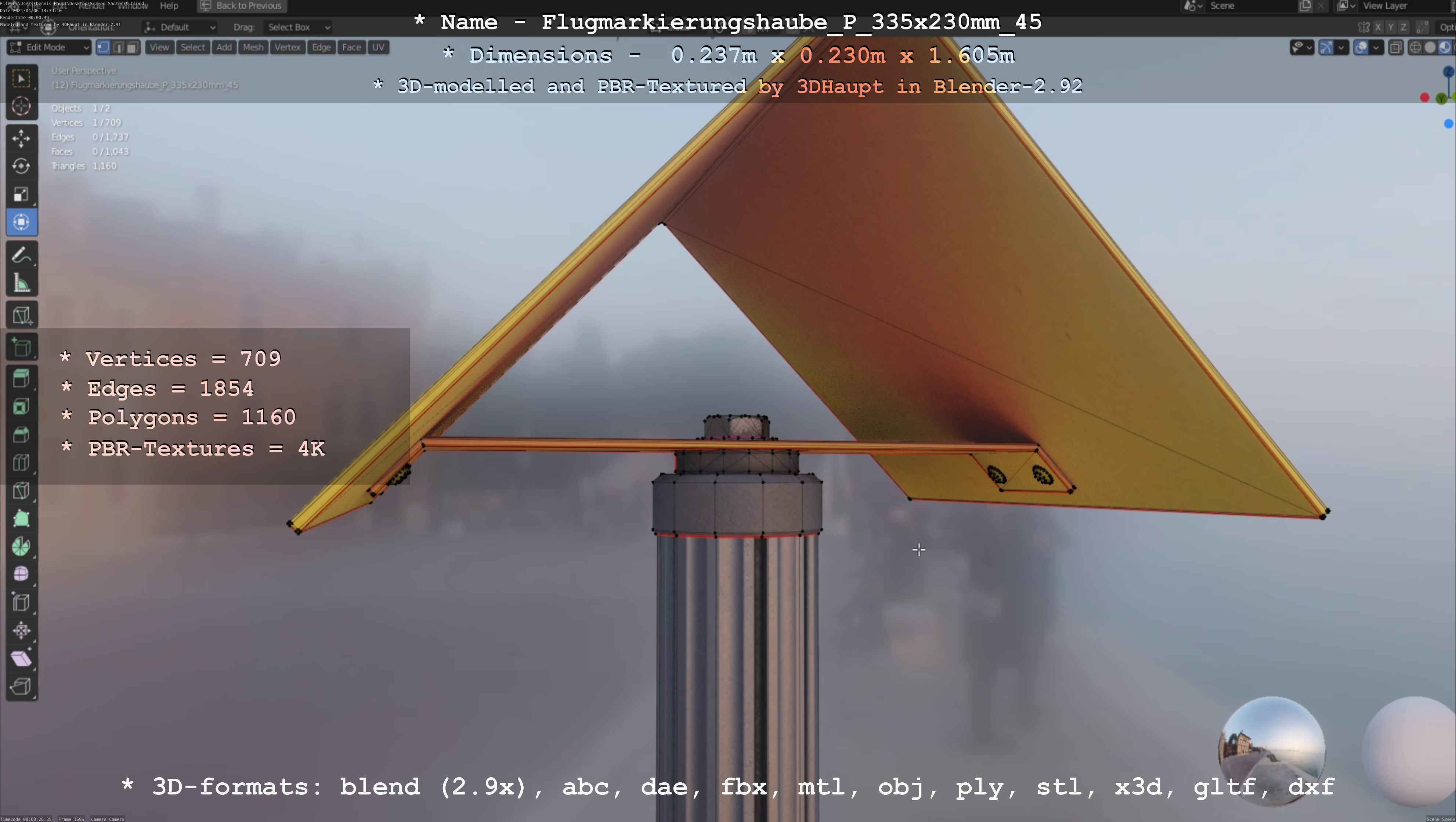
Task: Open the UV menu
Action: [378, 47]
